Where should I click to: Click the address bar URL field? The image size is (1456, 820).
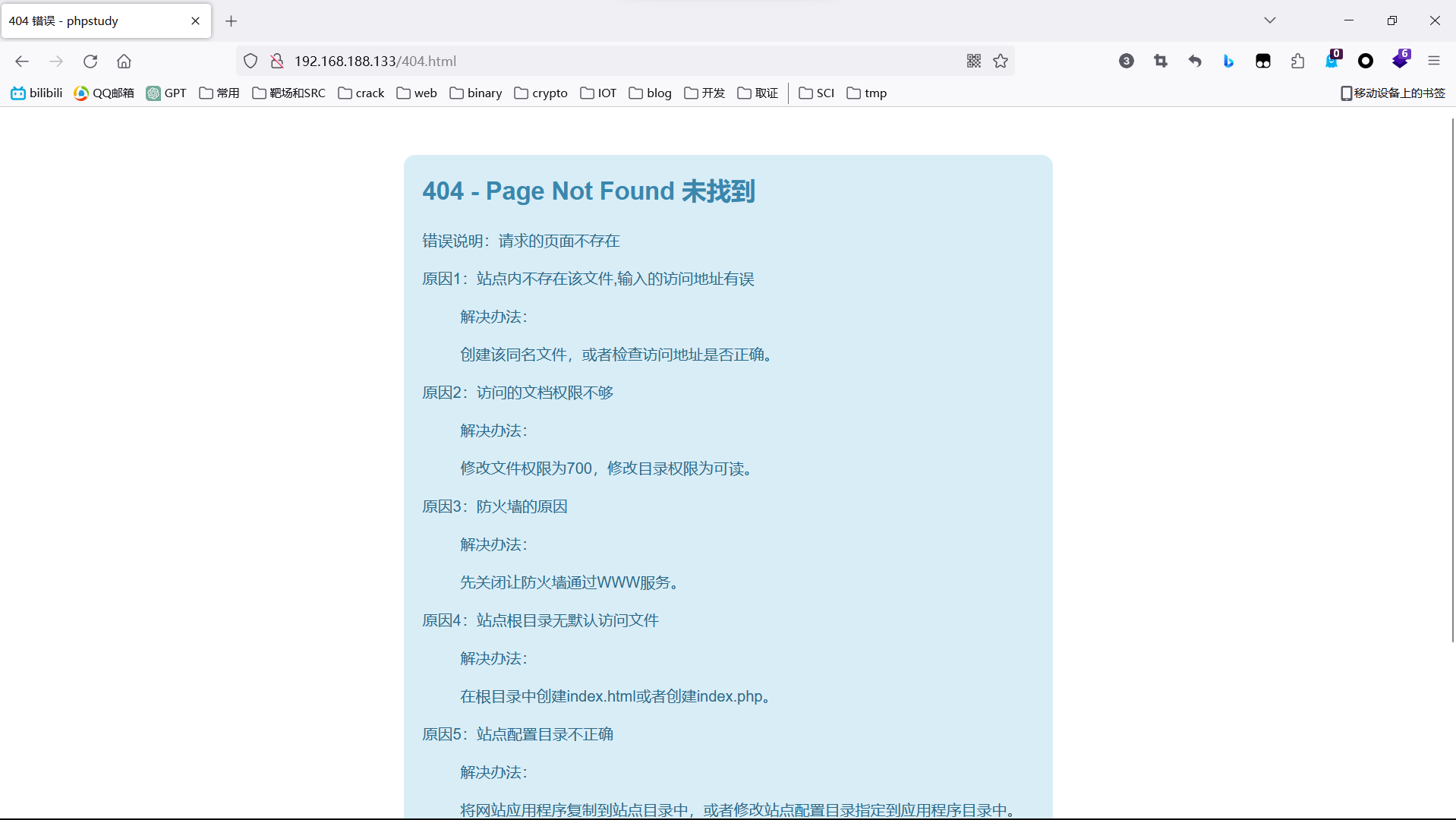pos(607,61)
